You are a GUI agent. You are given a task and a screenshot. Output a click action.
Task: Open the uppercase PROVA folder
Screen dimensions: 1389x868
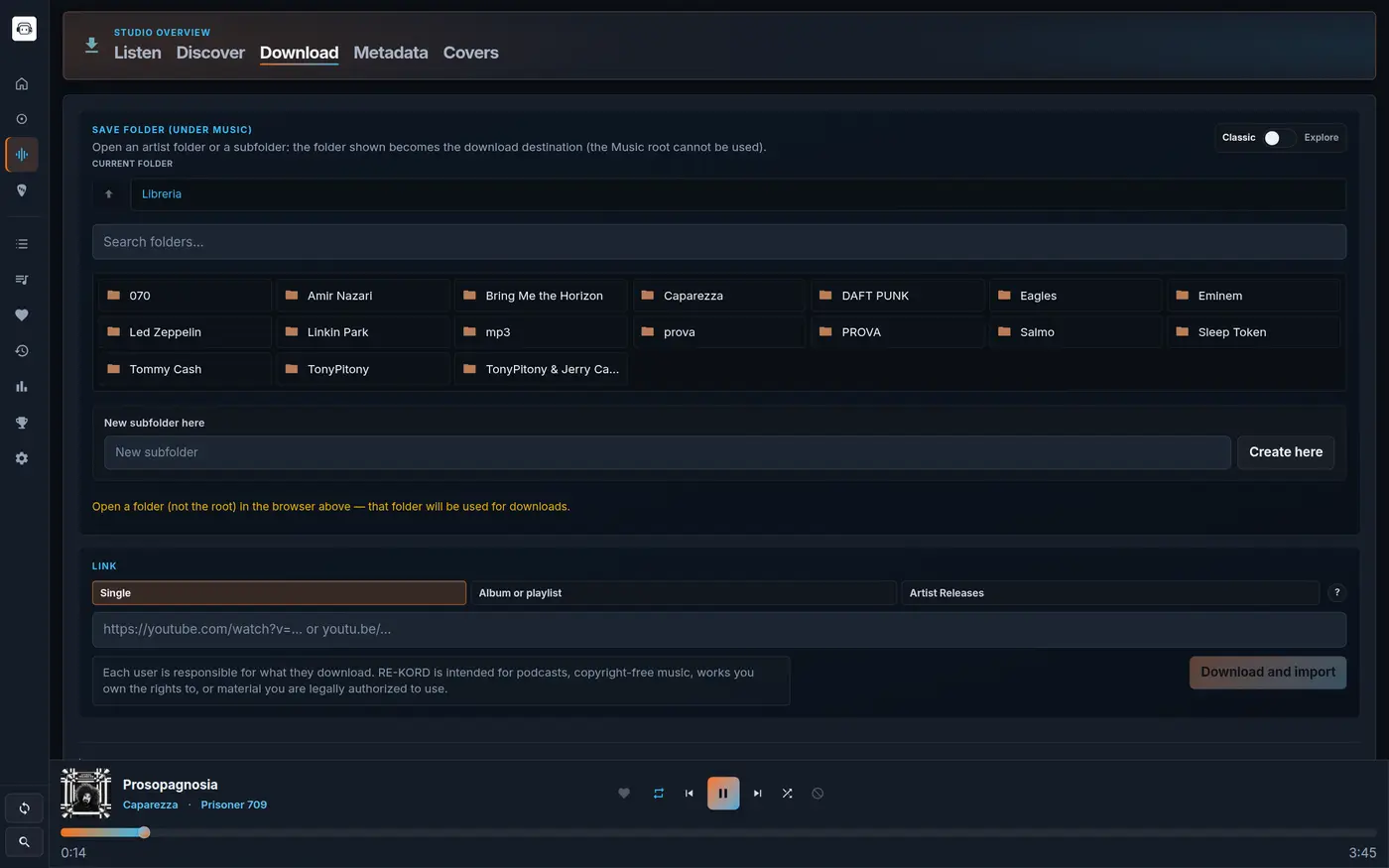point(897,332)
